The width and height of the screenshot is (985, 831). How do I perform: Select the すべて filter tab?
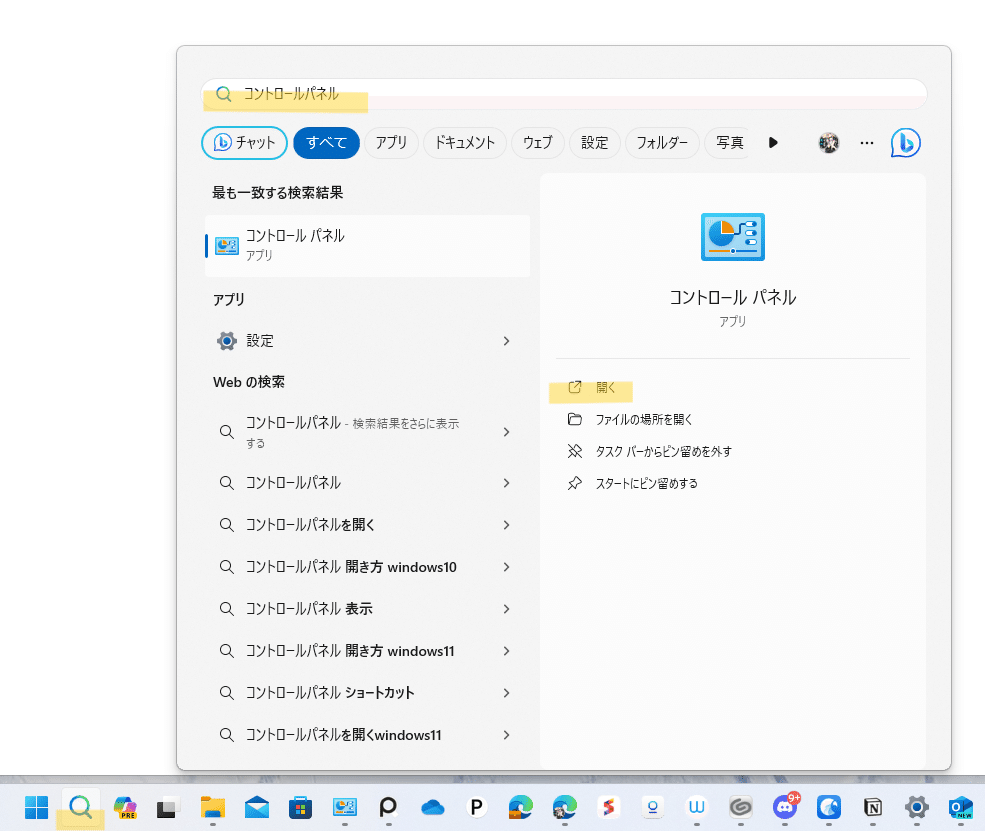326,143
